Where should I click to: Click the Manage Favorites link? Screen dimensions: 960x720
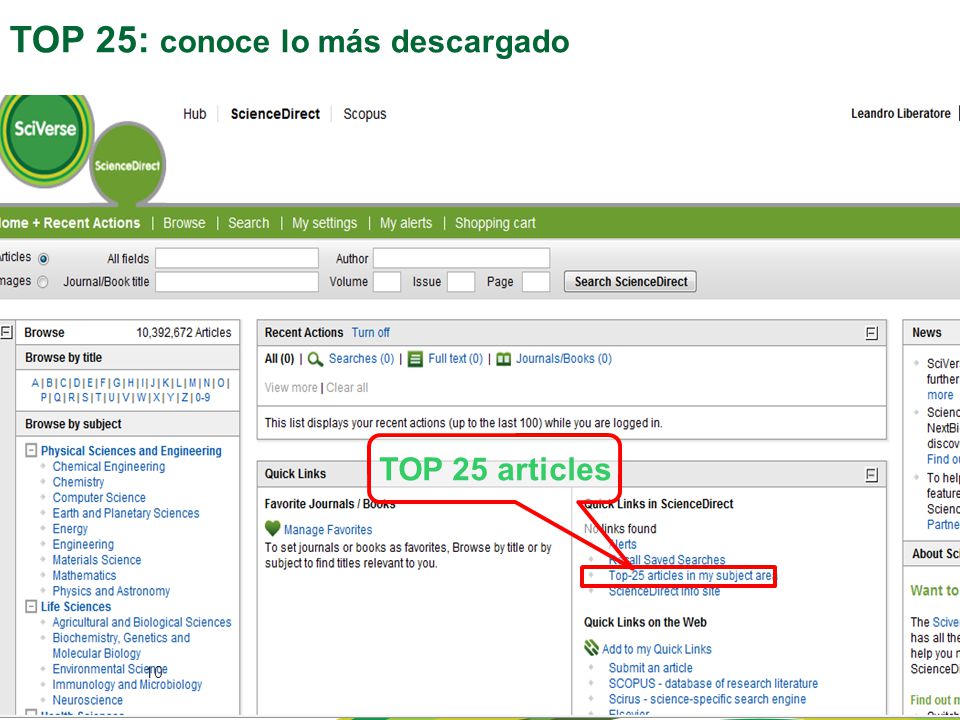click(328, 530)
